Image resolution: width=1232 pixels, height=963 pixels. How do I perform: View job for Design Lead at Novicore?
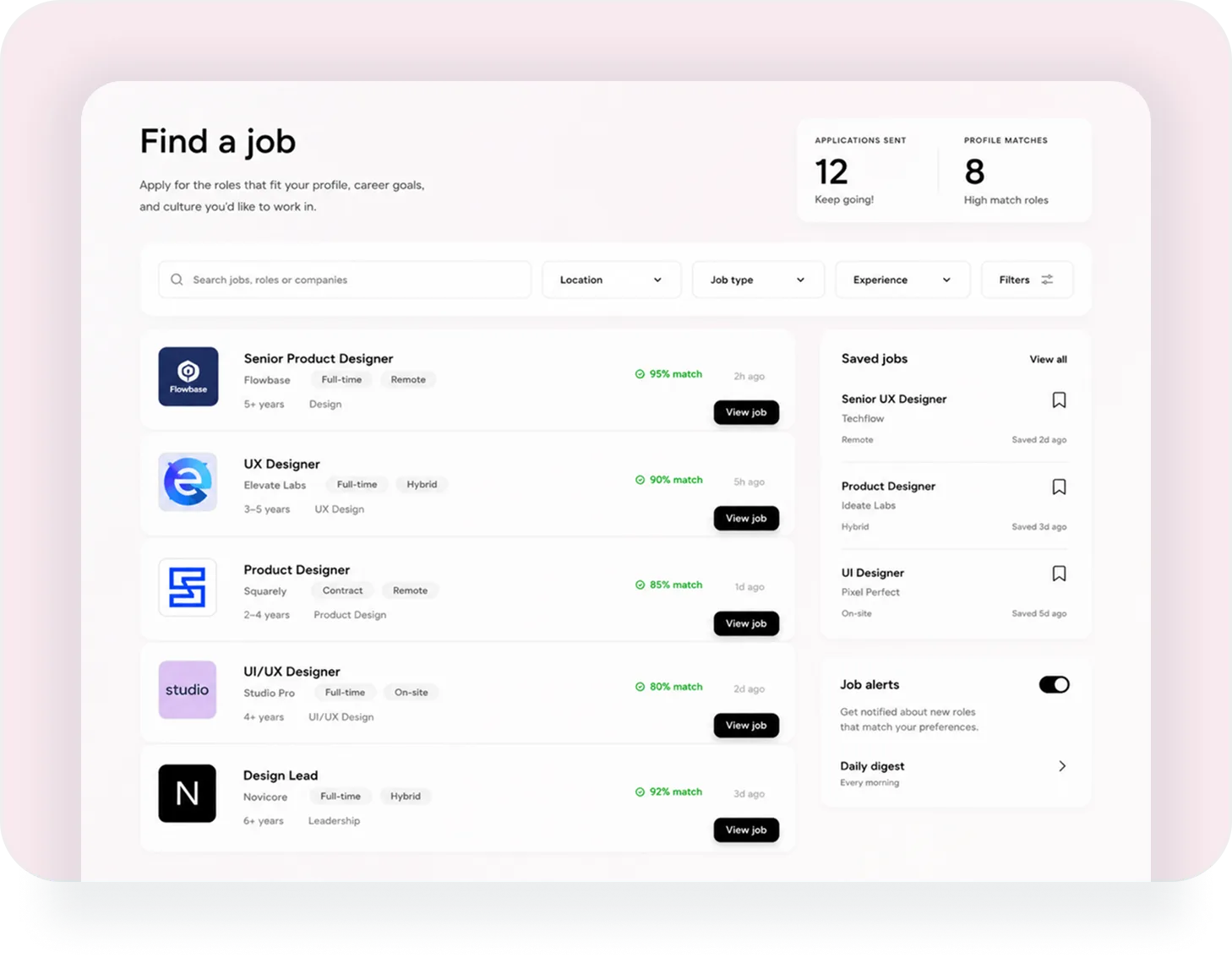[x=746, y=830]
